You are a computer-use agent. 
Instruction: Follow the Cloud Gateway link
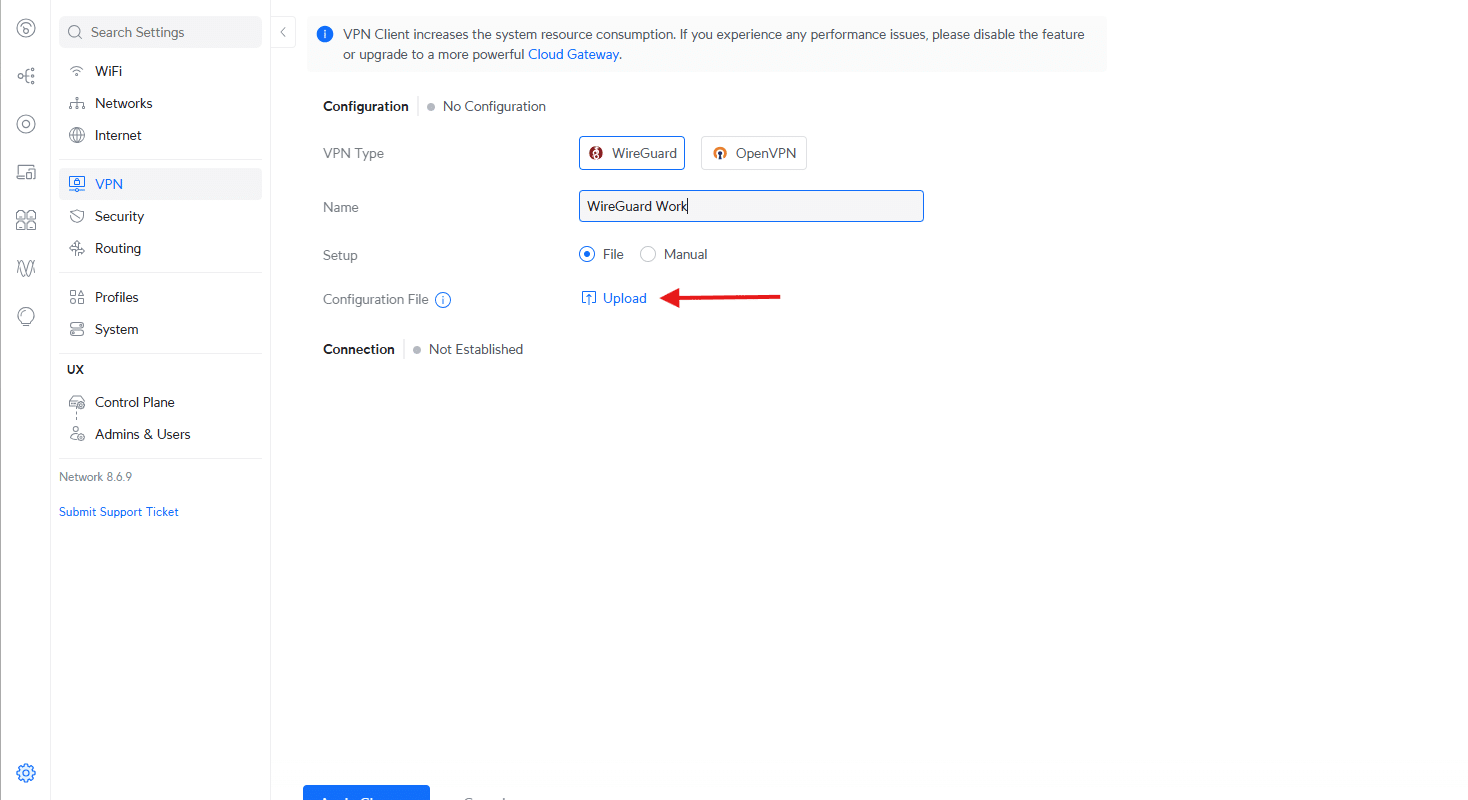pos(573,55)
